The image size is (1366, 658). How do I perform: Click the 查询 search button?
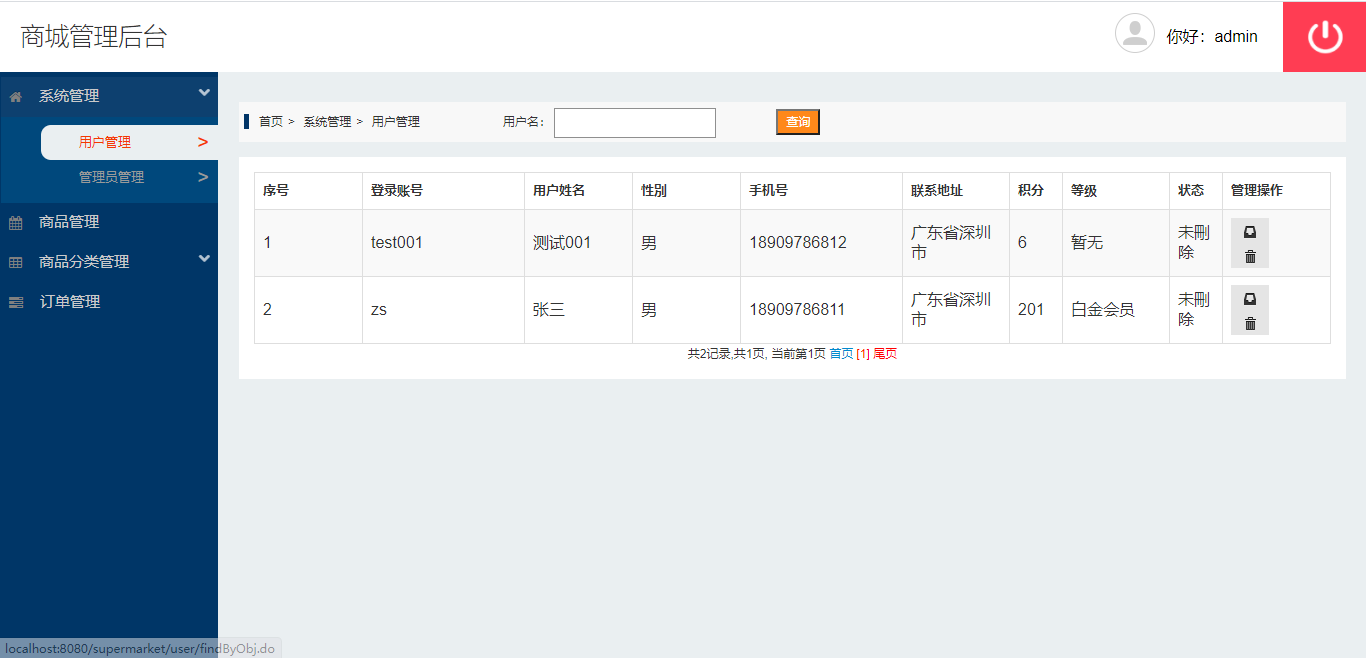(798, 122)
